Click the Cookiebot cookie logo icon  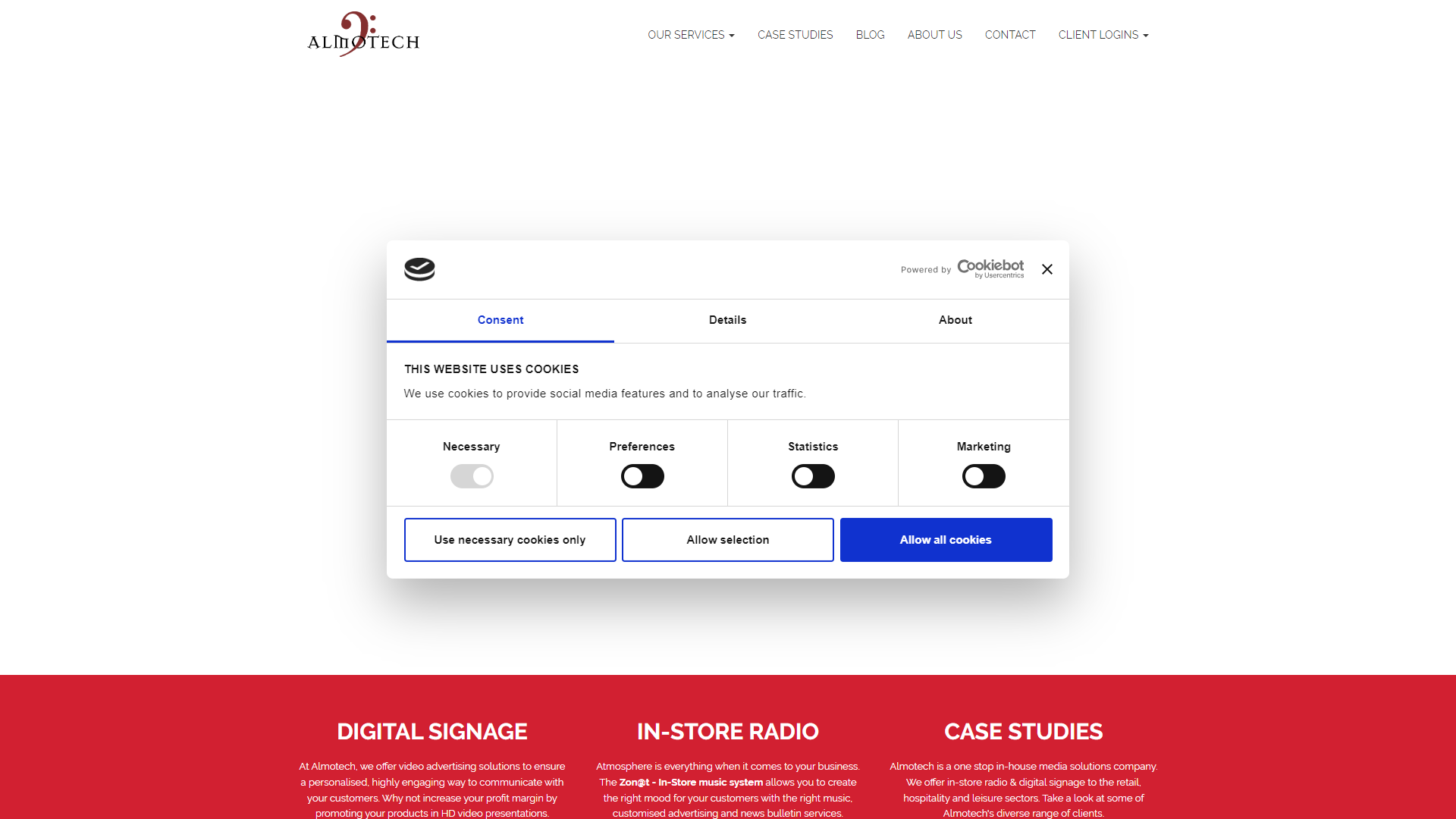(419, 269)
